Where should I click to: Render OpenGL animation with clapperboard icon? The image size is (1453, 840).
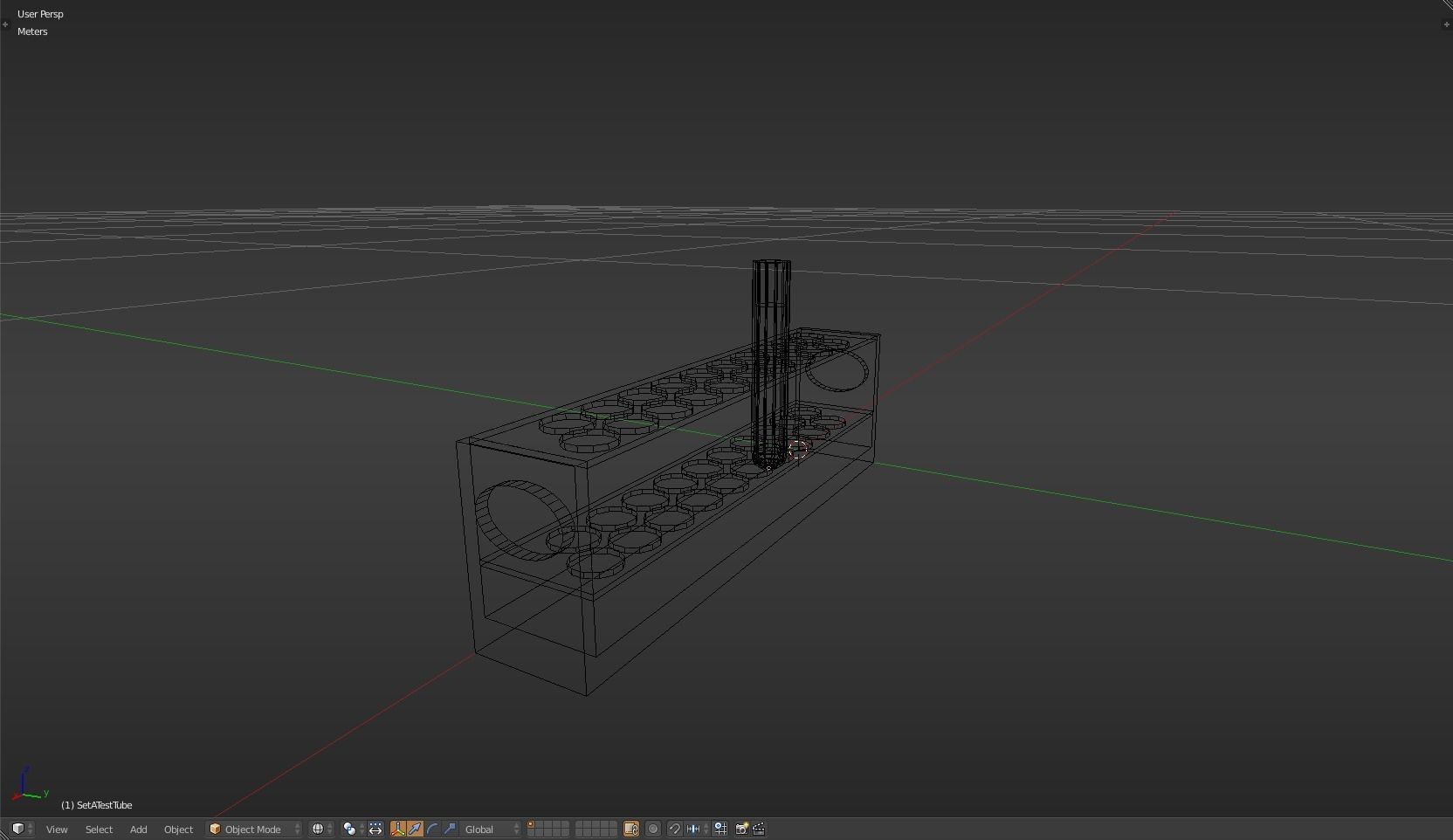click(x=759, y=829)
